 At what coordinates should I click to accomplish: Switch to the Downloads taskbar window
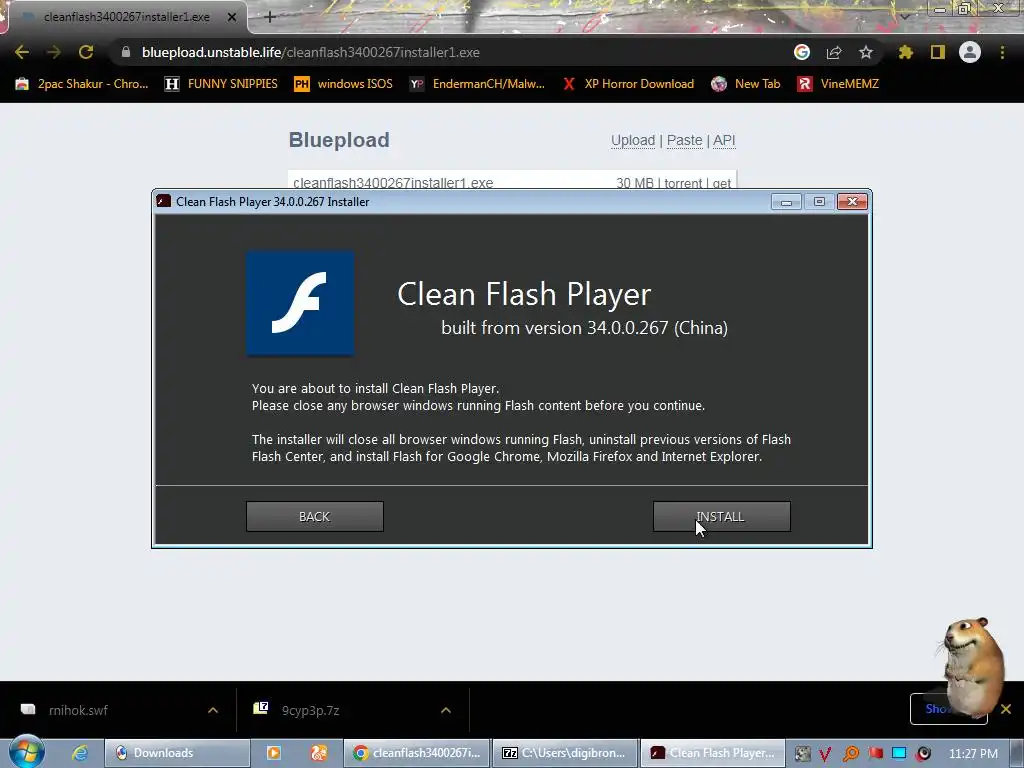pos(178,753)
